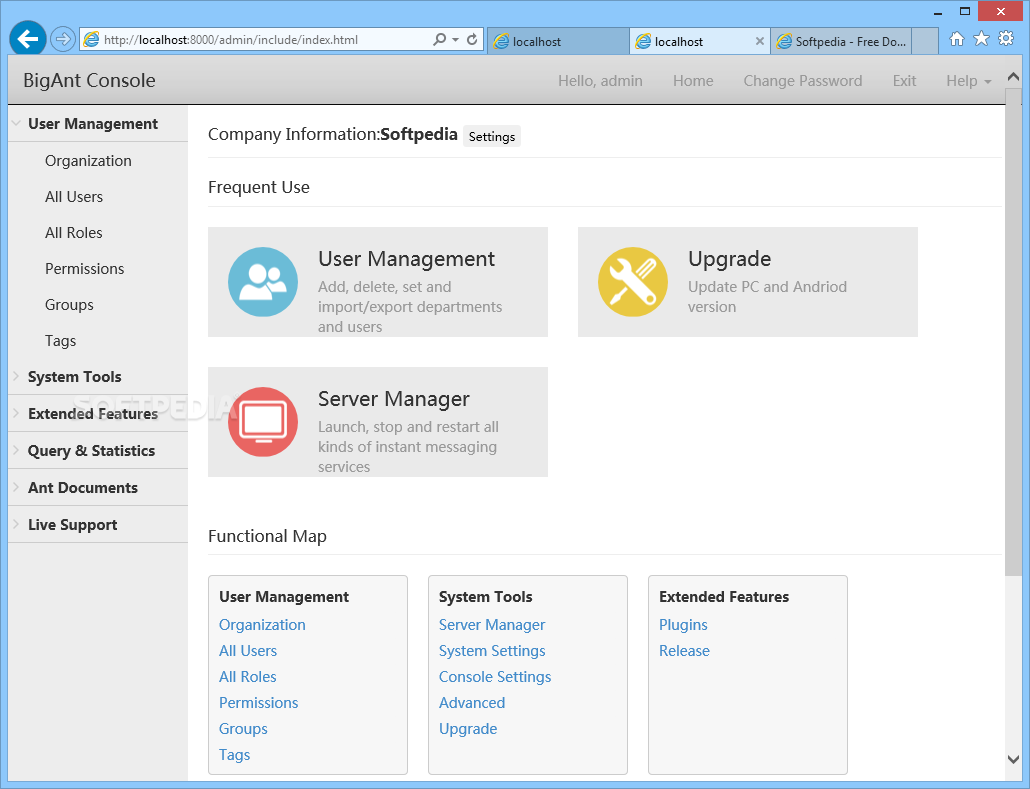Open address bar autocomplete dropdown arrow
Screen dimensions: 1030x789
click(x=455, y=39)
